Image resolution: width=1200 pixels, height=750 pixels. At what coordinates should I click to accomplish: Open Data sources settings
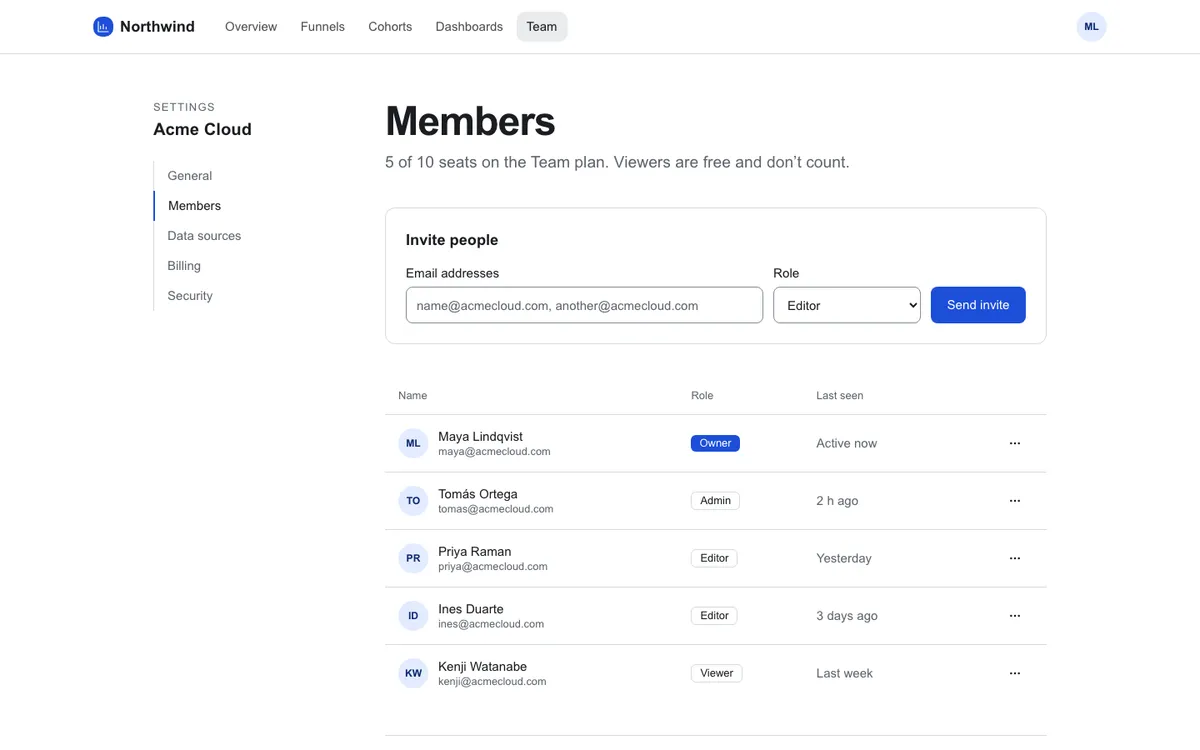pos(204,236)
